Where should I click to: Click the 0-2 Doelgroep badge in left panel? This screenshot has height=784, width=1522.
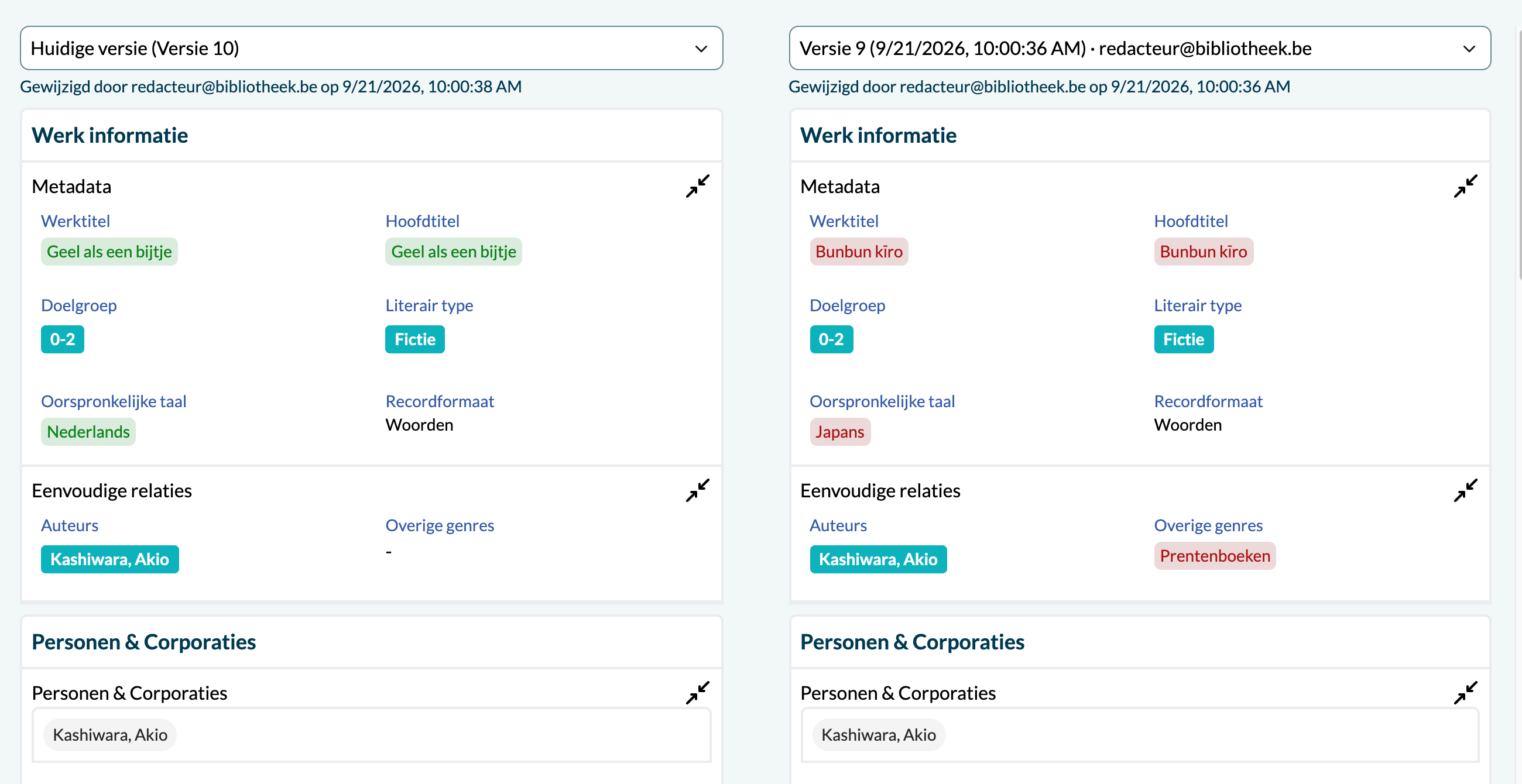click(63, 339)
